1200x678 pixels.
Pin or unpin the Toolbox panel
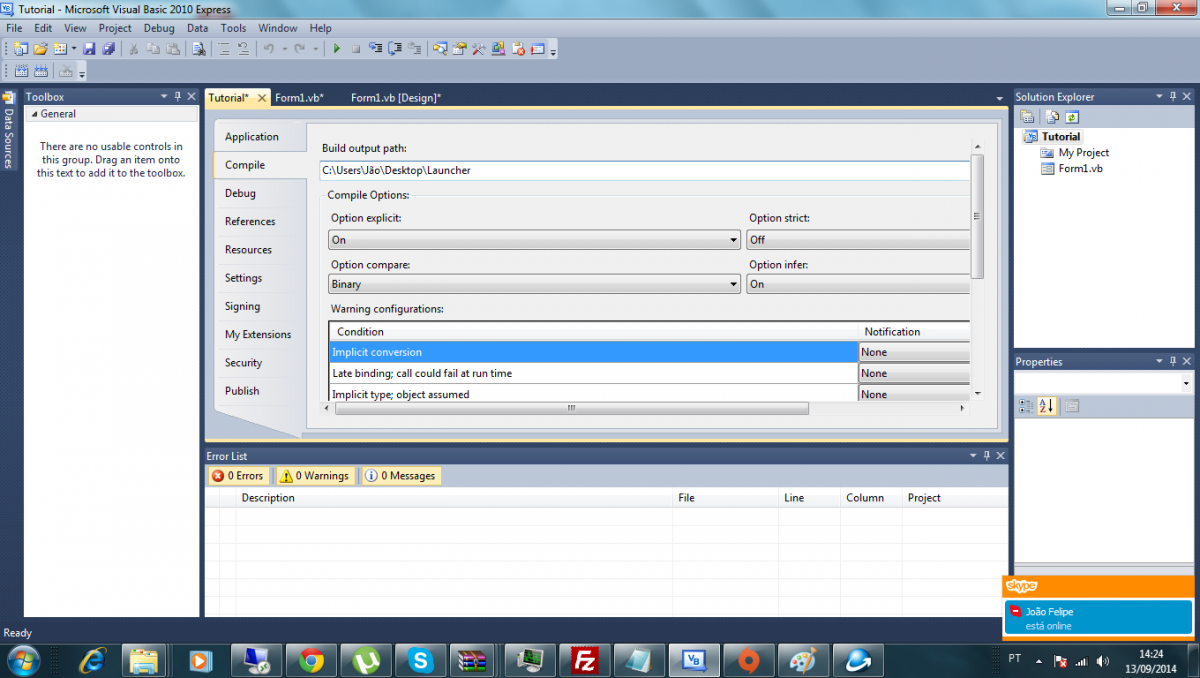click(178, 97)
